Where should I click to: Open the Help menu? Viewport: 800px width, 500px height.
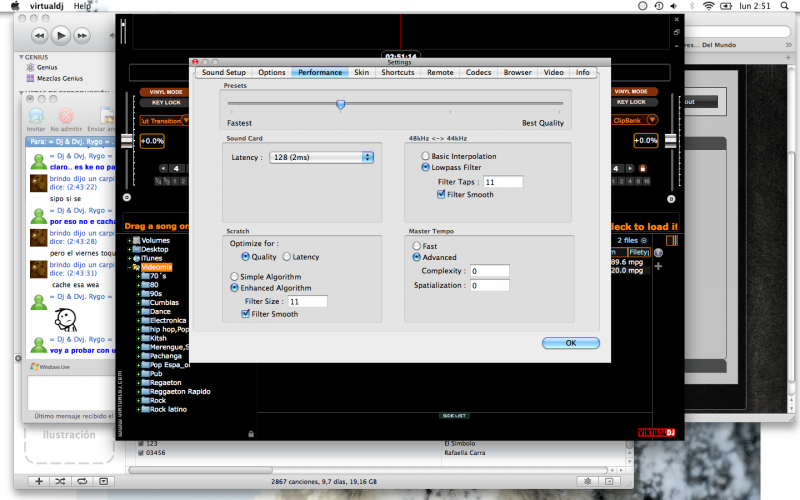(82, 6)
